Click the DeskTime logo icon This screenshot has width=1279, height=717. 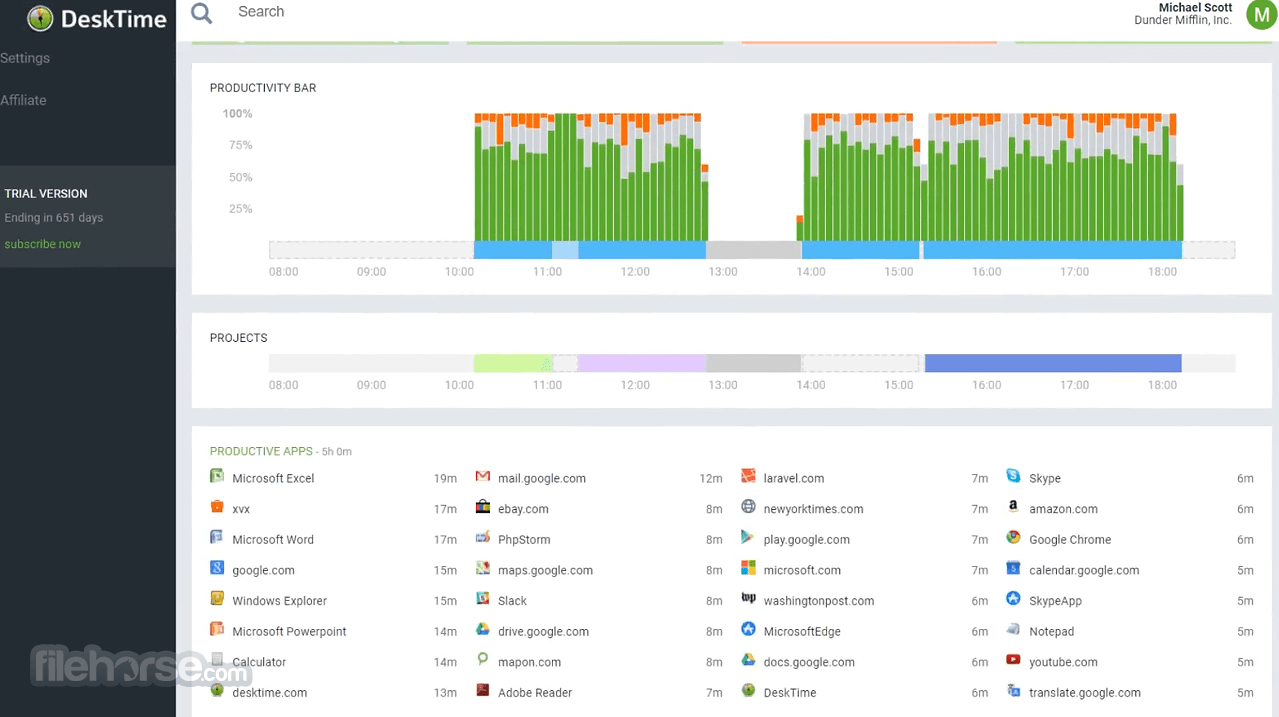[x=40, y=18]
